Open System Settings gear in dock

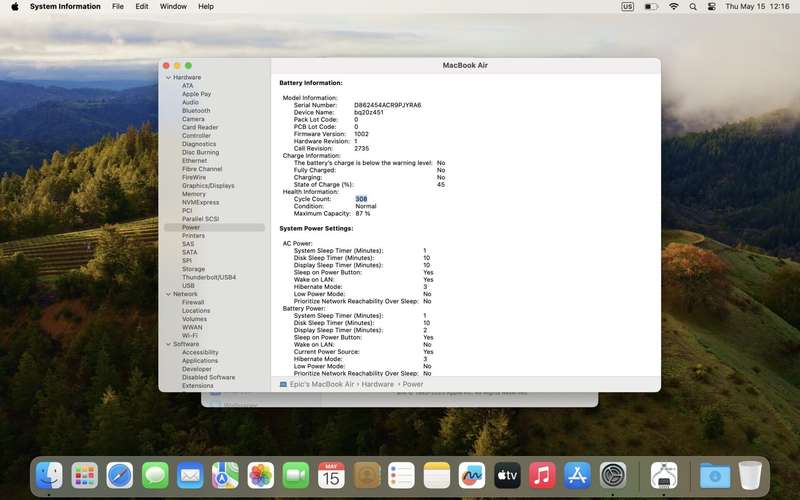click(x=613, y=476)
